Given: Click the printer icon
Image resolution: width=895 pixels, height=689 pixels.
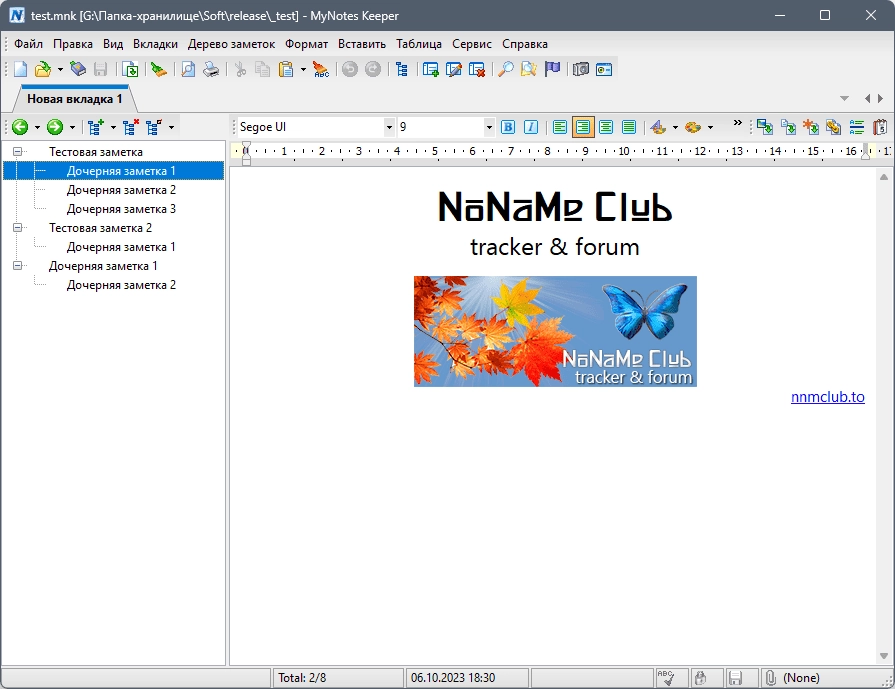Looking at the screenshot, I should tap(211, 69).
